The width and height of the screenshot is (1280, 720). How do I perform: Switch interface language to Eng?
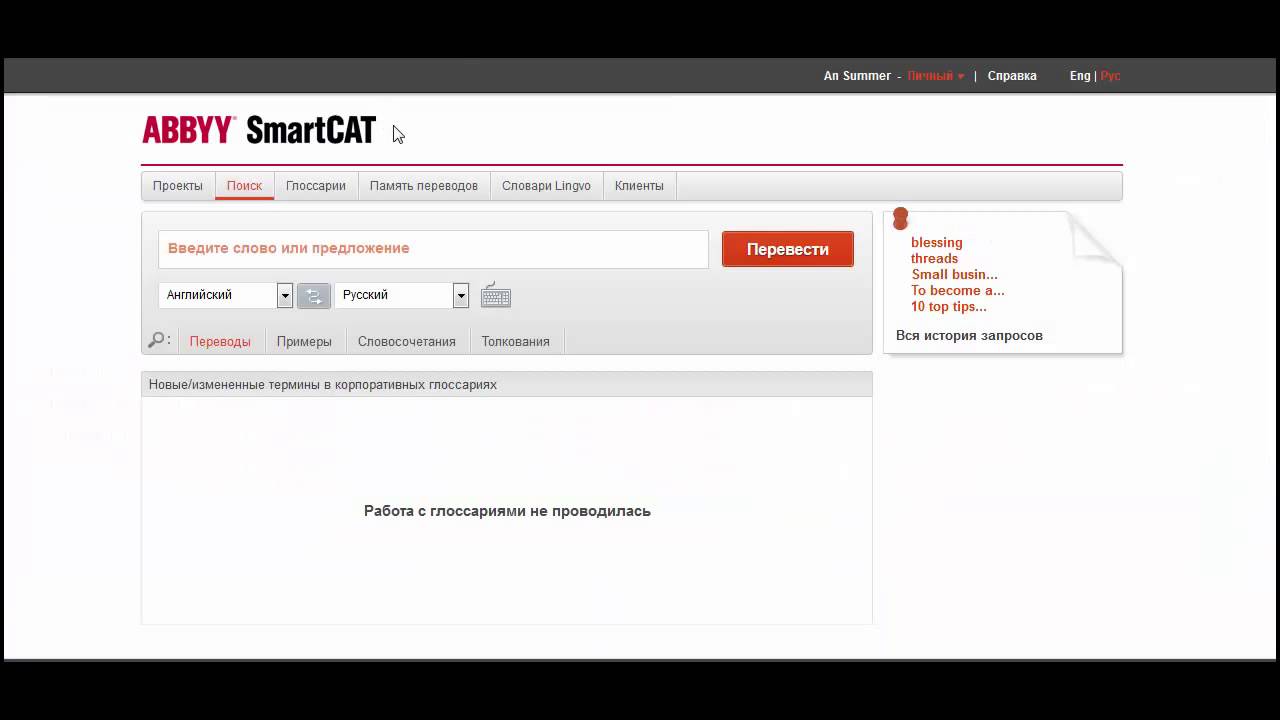pos(1080,76)
